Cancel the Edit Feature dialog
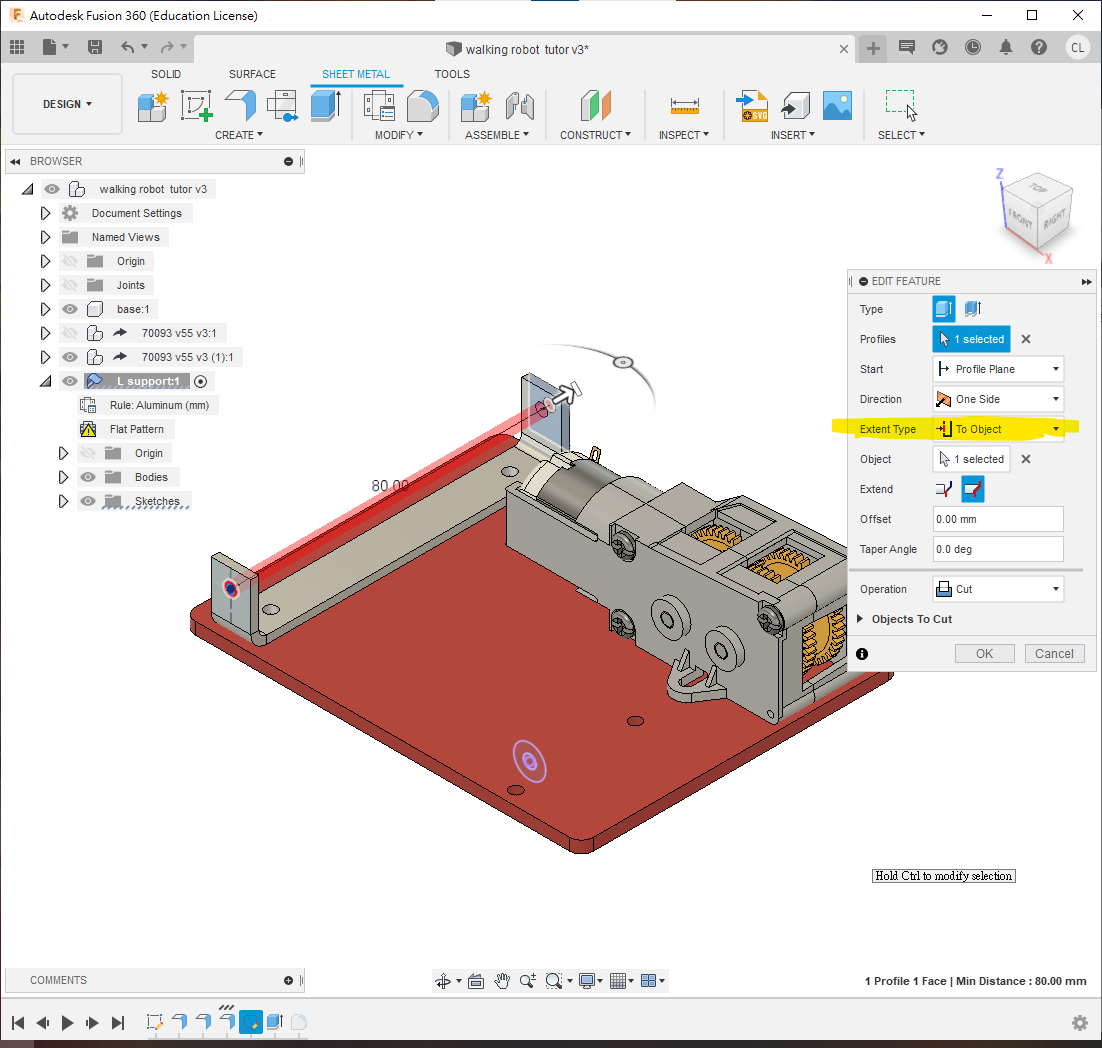1102x1048 pixels. tap(1054, 653)
